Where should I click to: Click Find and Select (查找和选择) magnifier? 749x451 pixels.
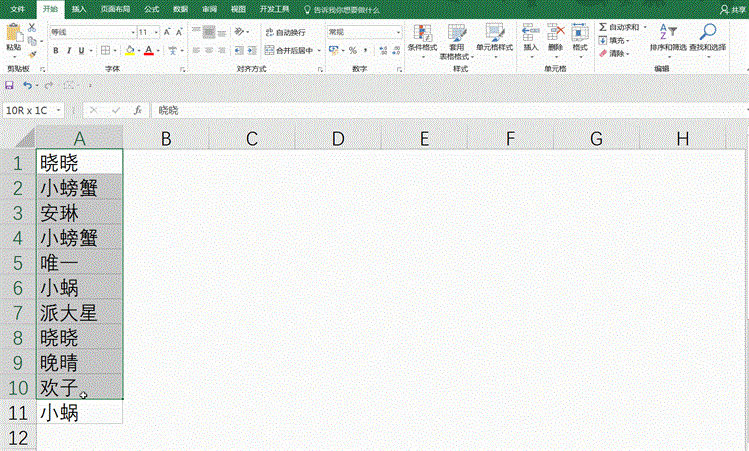[708, 38]
